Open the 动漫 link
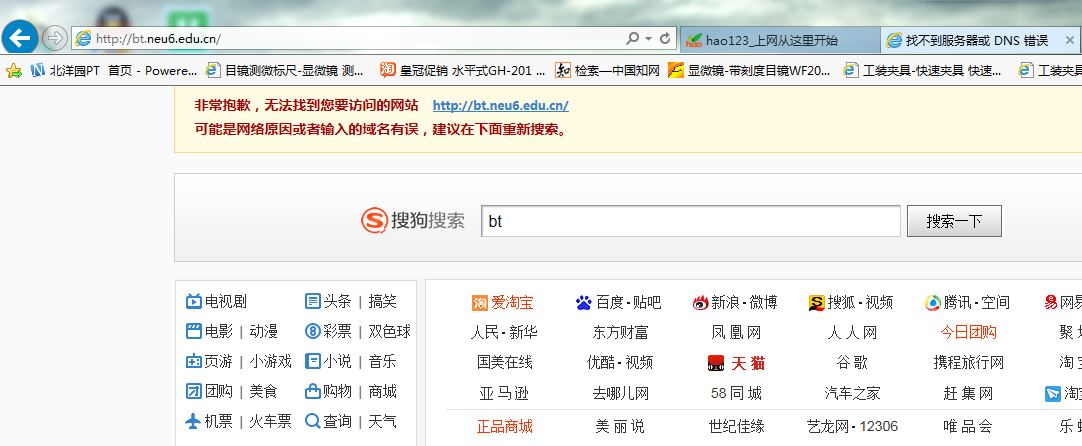Screen dimensions: 1082x446 click(264, 331)
